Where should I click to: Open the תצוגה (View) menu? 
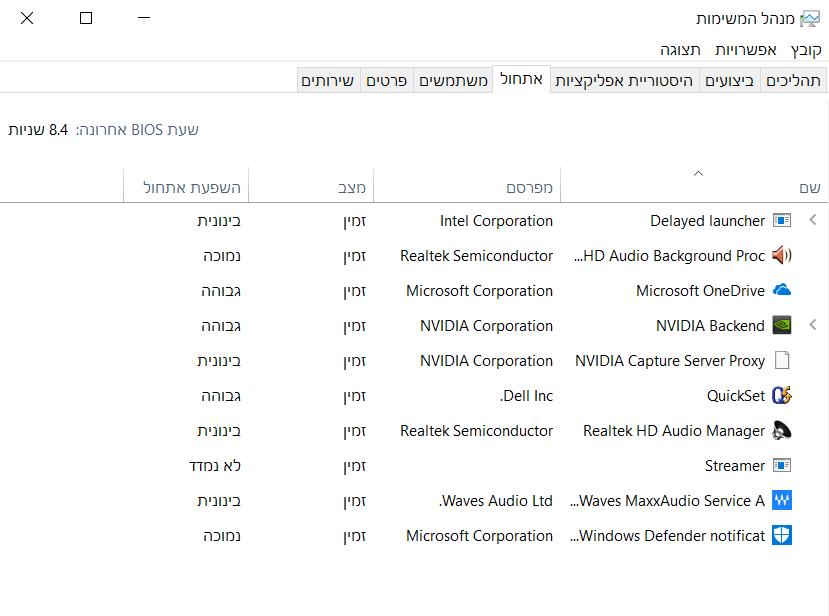click(681, 49)
